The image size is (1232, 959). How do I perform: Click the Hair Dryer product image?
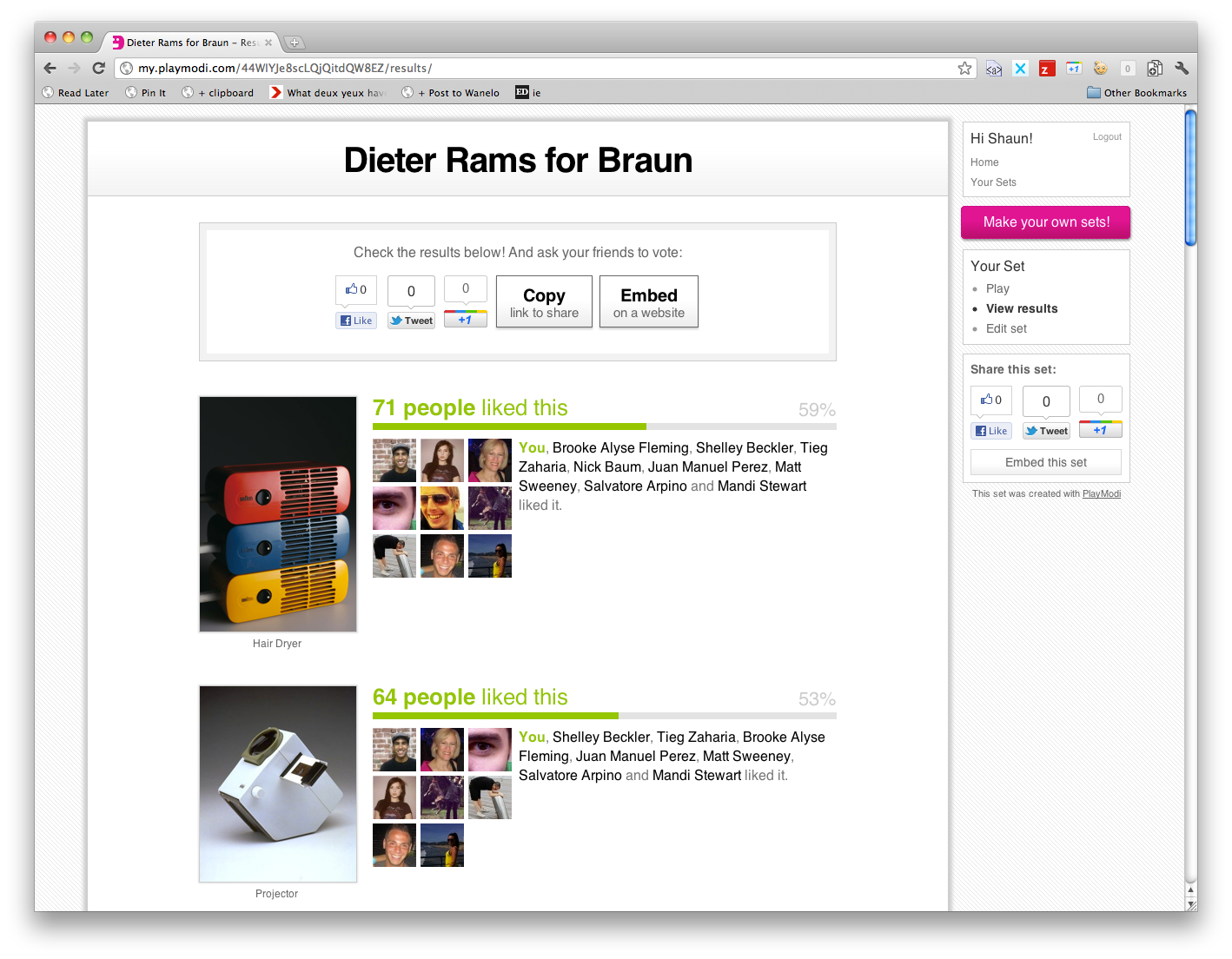tap(278, 514)
